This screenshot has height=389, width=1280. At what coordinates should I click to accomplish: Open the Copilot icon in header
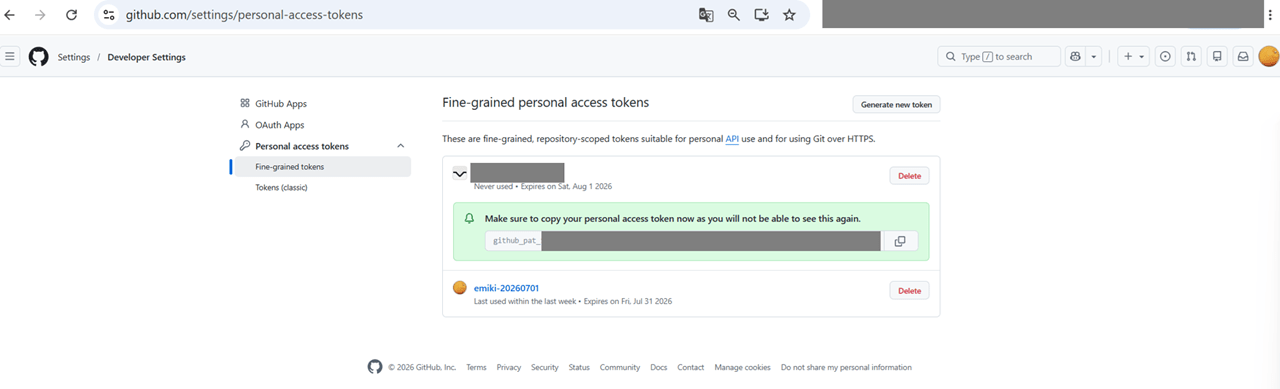pos(1075,57)
